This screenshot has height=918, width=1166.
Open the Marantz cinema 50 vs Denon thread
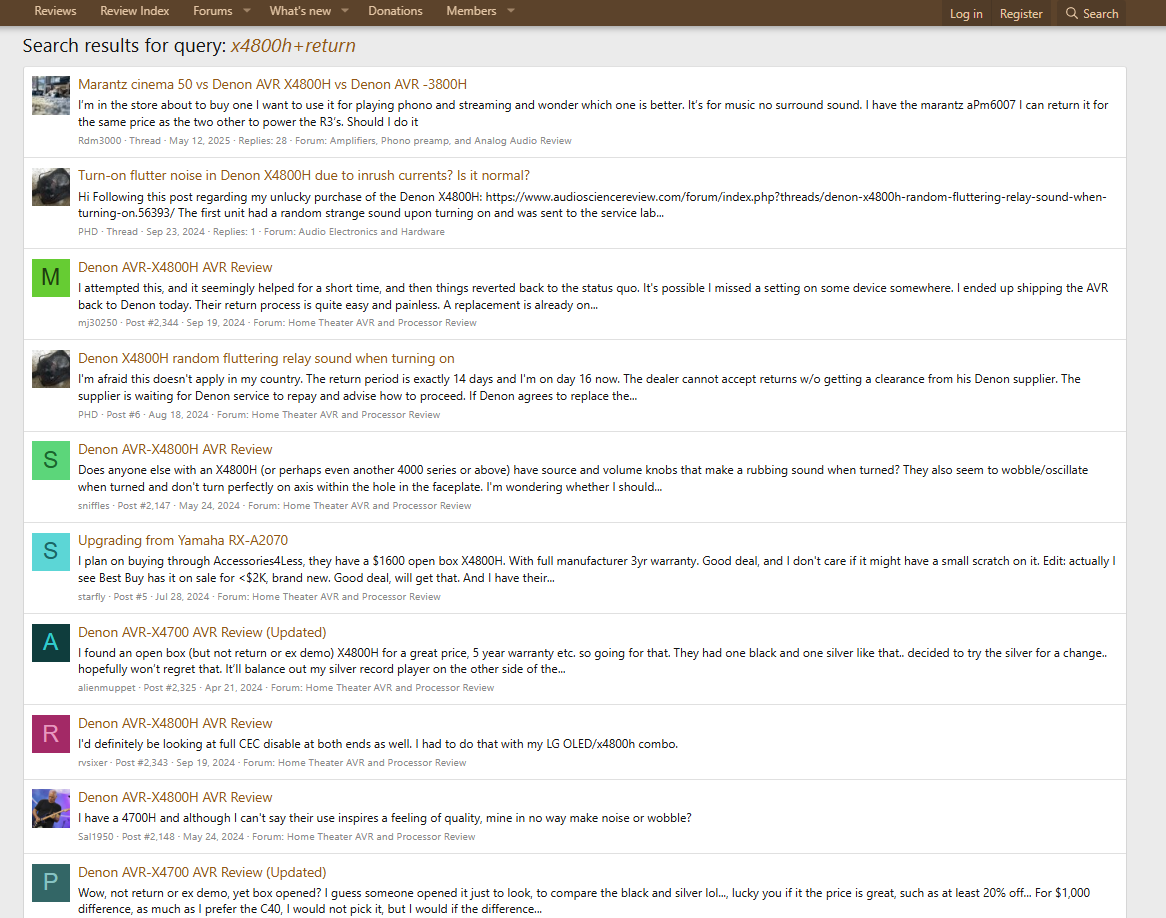272,84
